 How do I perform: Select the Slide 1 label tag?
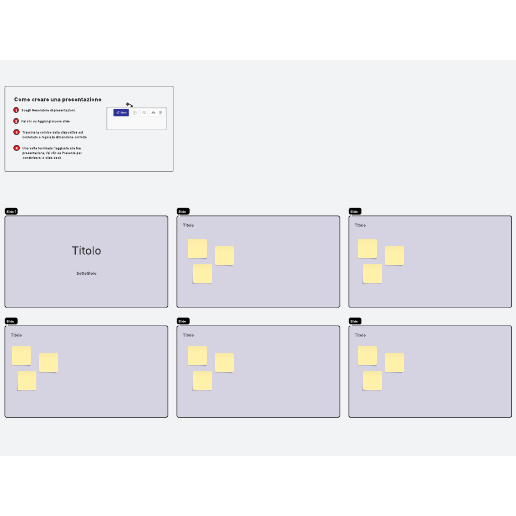tap(11, 211)
